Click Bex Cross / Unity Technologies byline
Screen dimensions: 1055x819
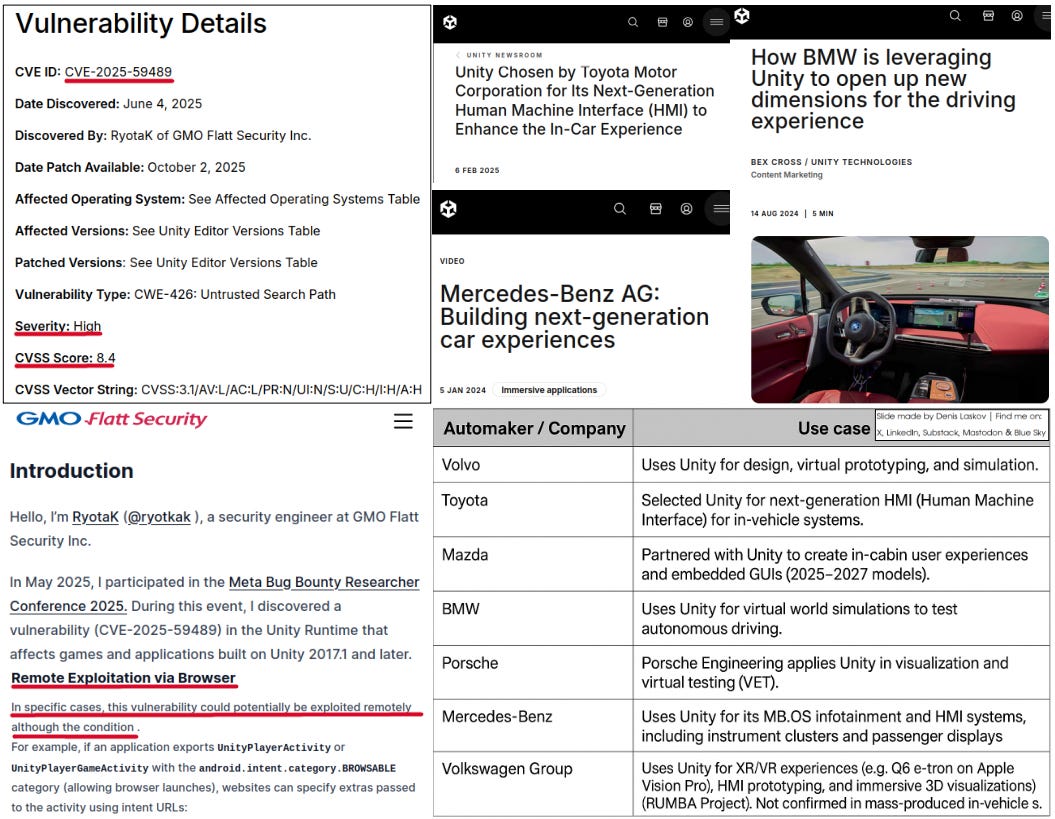coord(832,162)
